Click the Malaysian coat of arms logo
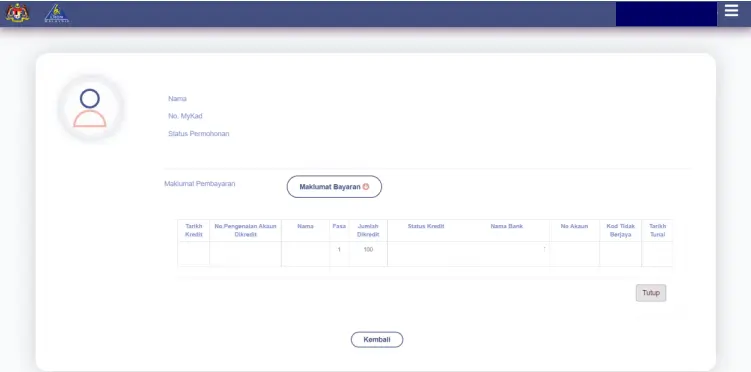 tap(17, 13)
